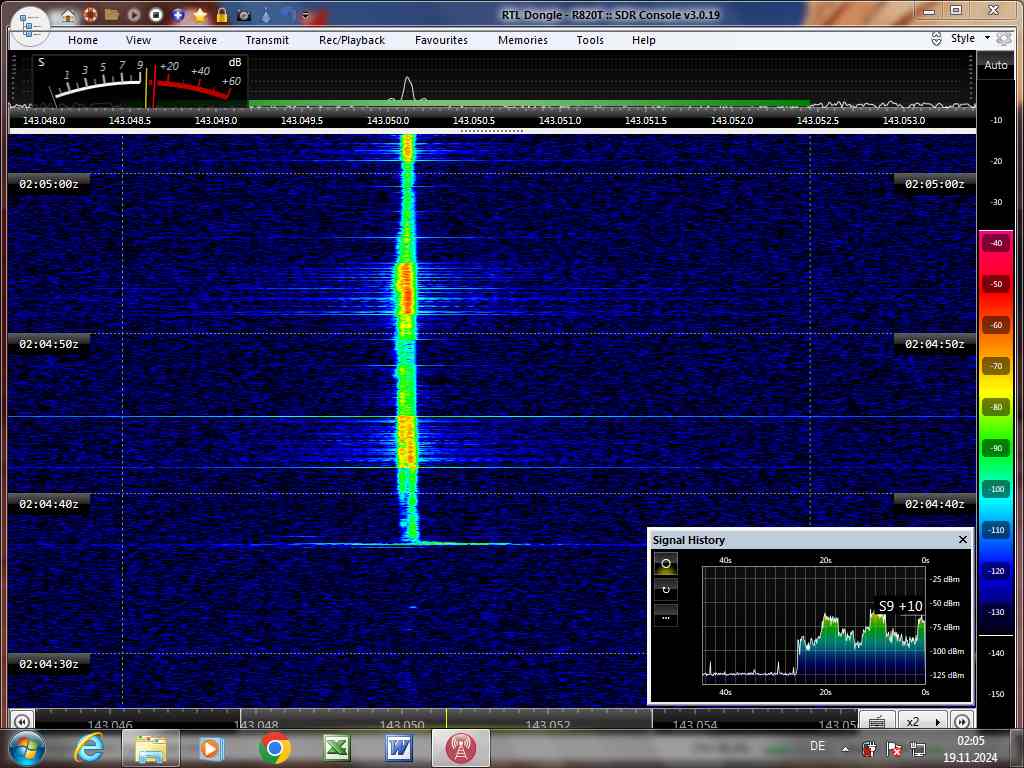Viewport: 1024px width, 768px height.
Task: Expand the quick access toolbar customize arrow
Action: (x=305, y=16)
